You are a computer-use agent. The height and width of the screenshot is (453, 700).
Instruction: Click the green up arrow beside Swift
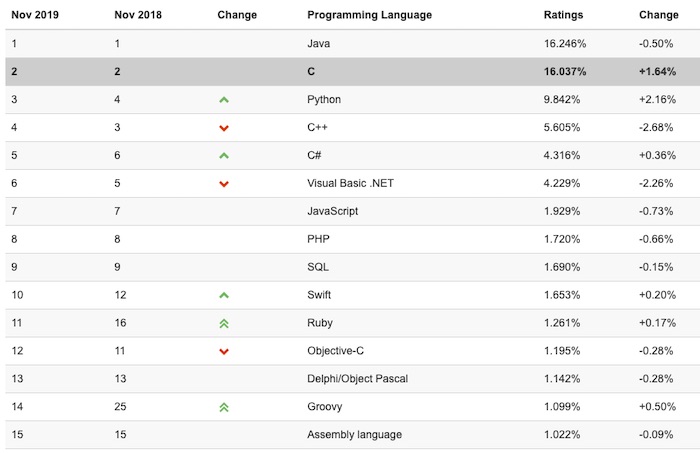tap(224, 295)
